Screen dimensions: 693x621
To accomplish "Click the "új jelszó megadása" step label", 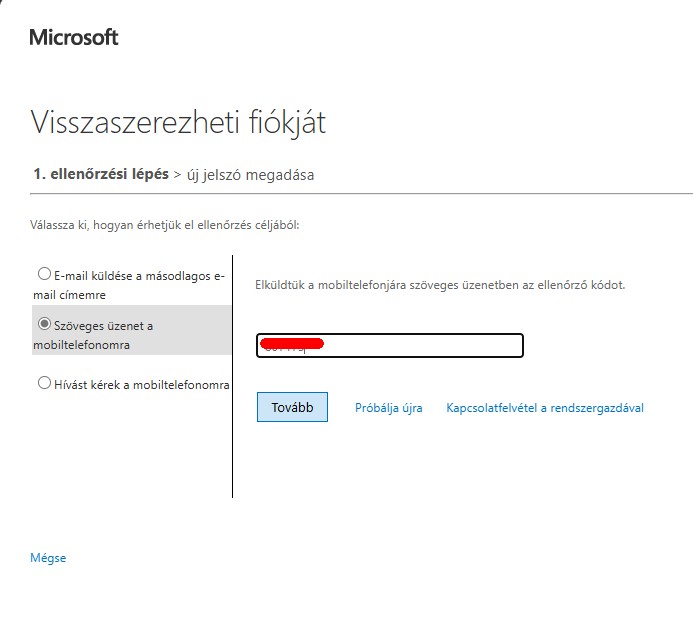I will [251, 175].
